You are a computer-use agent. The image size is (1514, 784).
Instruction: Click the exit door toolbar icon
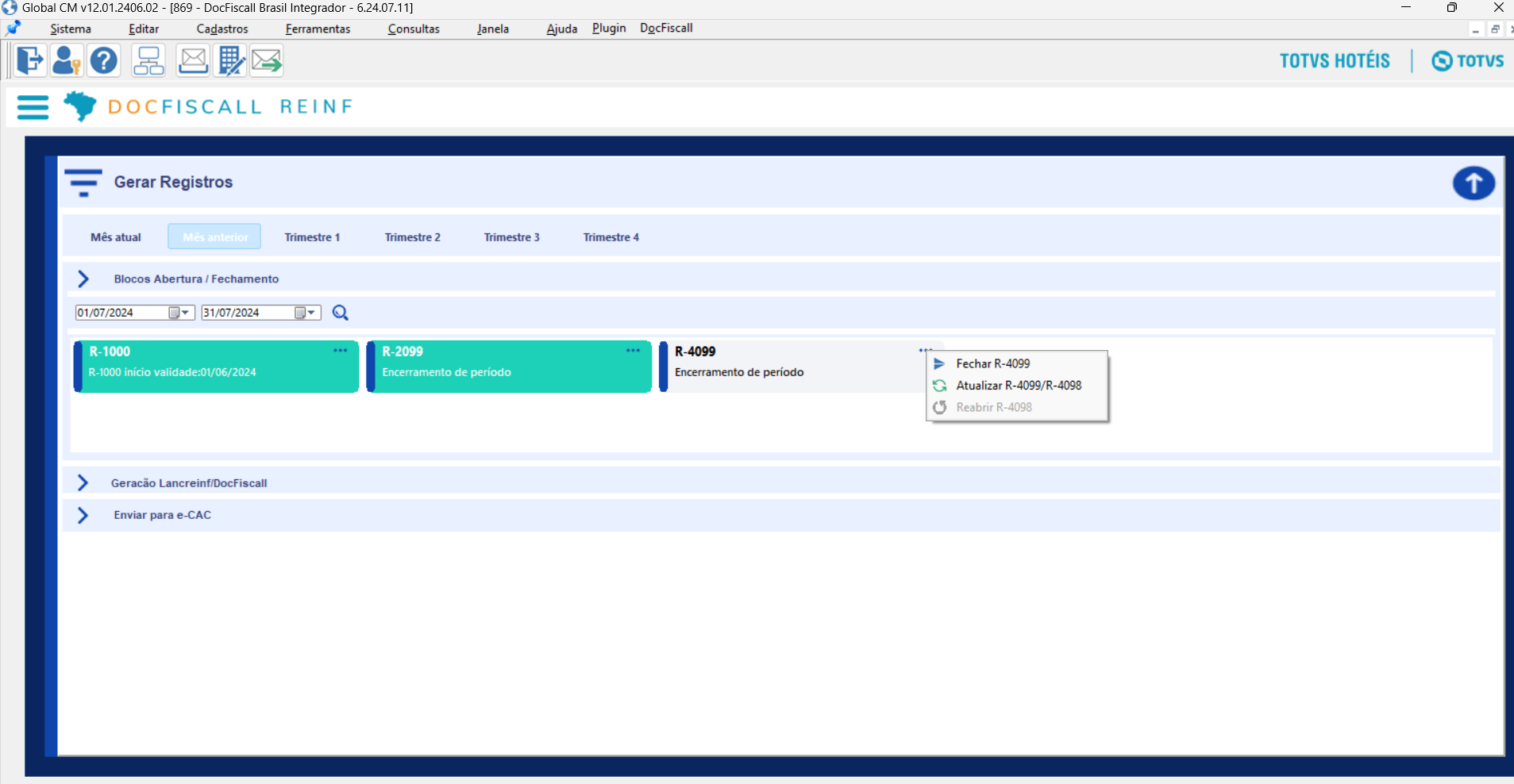pyautogui.click(x=30, y=60)
